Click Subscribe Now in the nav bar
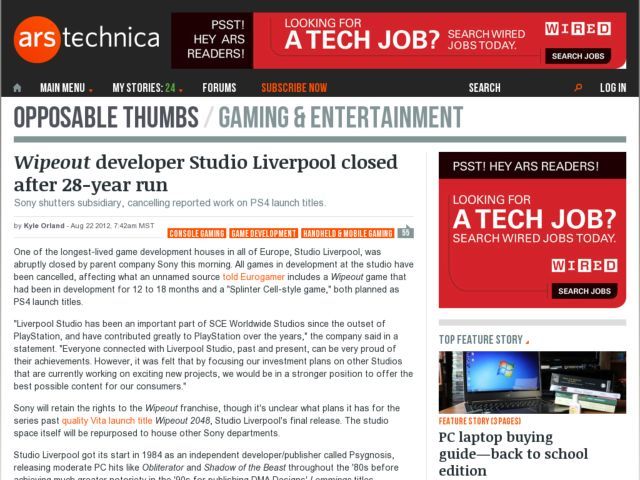Viewport: 640px width, 480px height. click(294, 88)
